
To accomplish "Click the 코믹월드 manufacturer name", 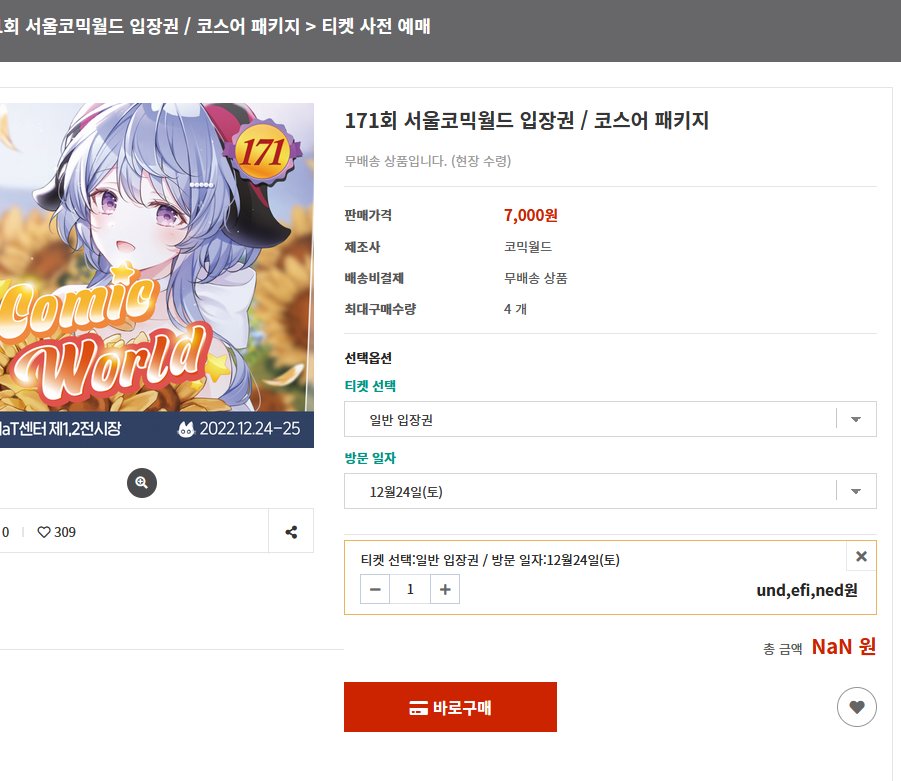I will click(528, 247).
